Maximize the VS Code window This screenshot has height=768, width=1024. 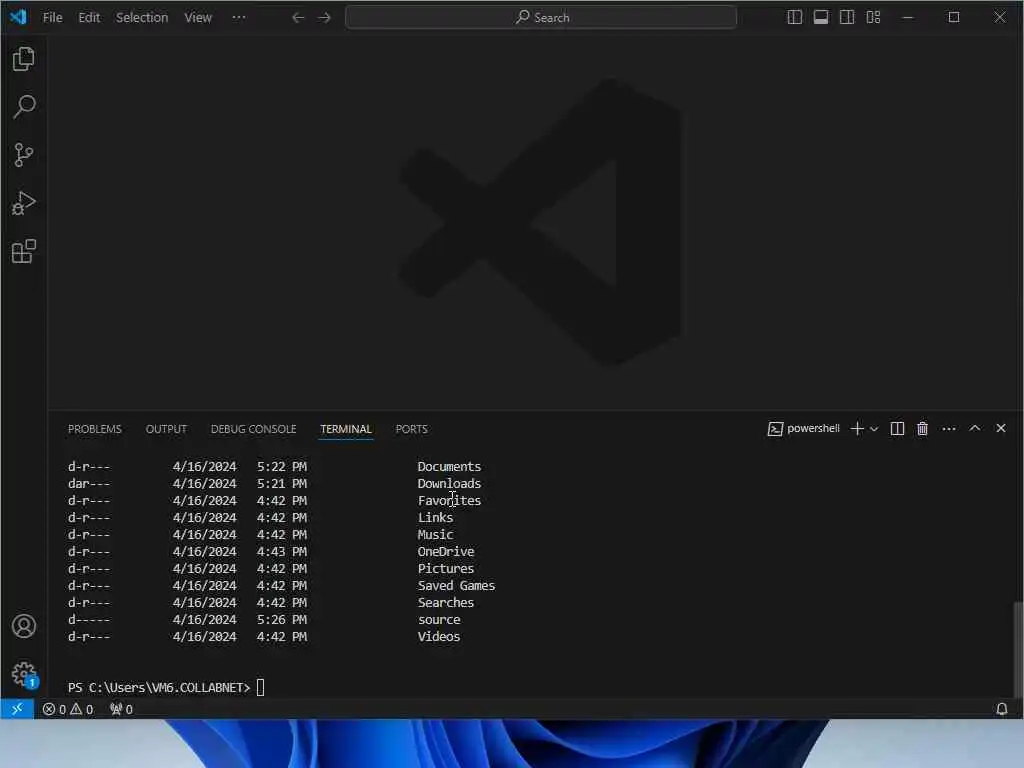pyautogui.click(x=953, y=18)
